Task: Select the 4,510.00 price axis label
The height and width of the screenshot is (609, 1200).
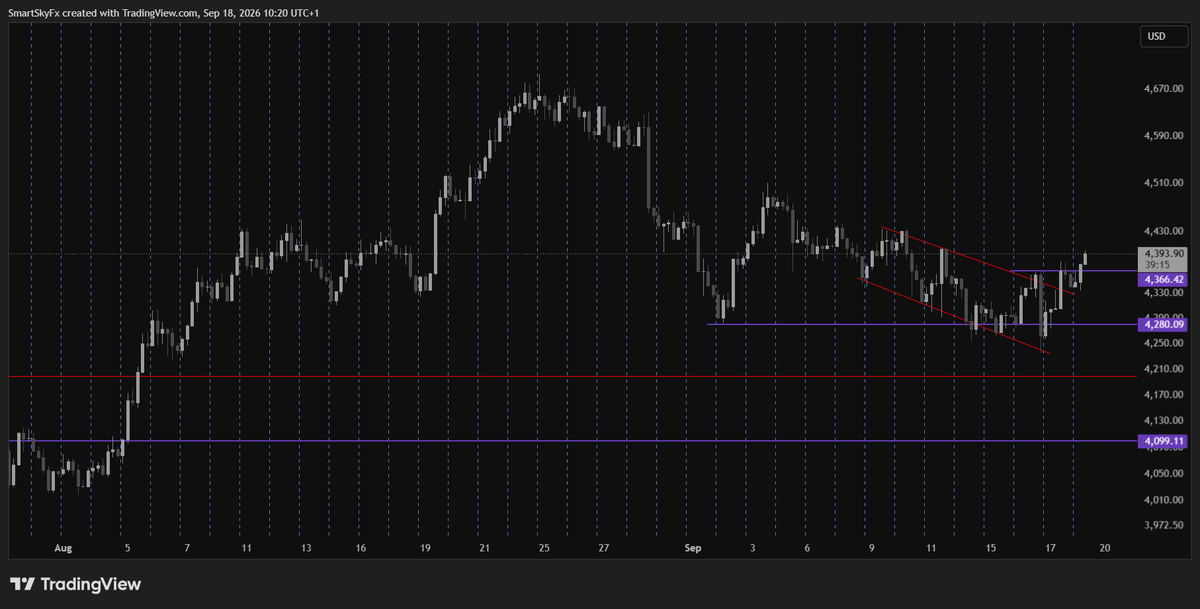Action: point(1163,183)
